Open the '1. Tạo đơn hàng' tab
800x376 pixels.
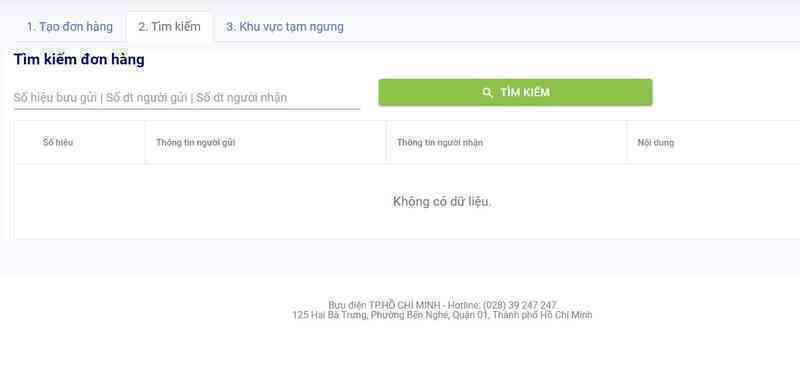coord(69,27)
